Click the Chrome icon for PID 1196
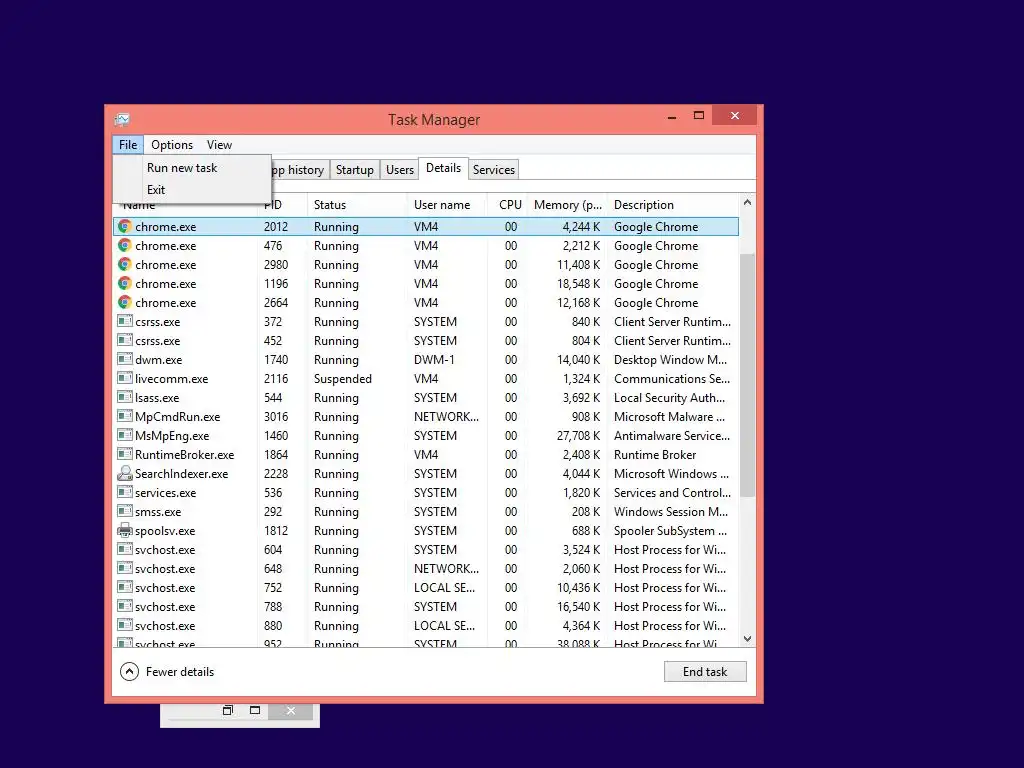 124,283
